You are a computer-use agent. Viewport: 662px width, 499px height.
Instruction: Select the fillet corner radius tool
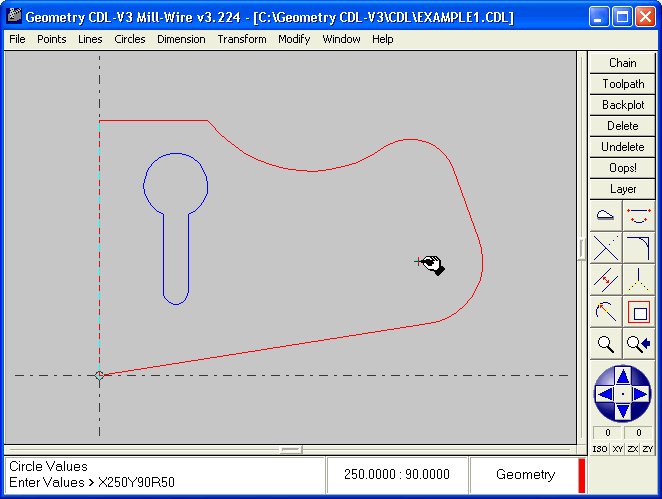tap(638, 248)
